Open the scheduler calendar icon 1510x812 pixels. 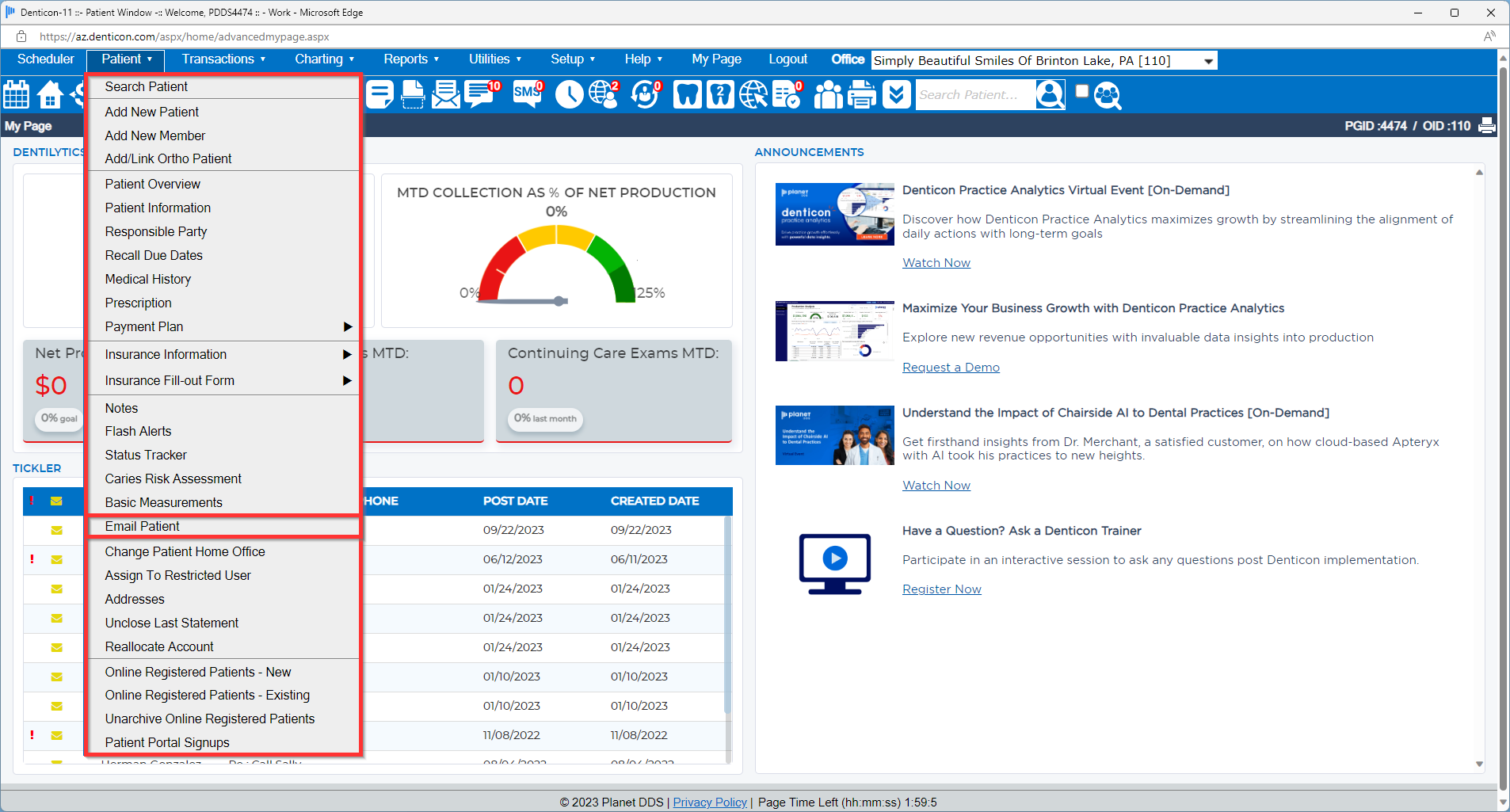point(16,95)
